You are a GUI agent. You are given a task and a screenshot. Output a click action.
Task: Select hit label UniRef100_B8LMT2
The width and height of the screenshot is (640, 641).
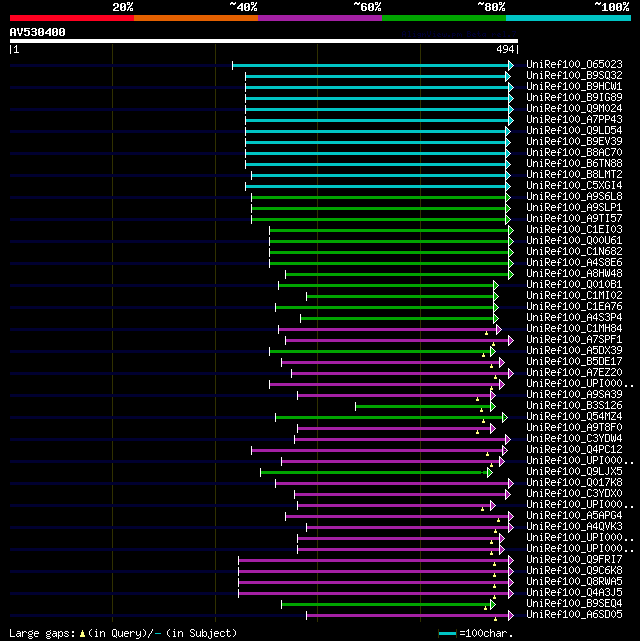point(574,175)
